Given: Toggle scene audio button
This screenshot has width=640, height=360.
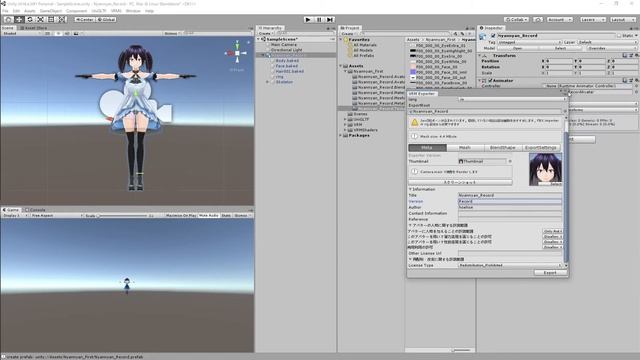Looking at the screenshot, I should click(67, 33).
